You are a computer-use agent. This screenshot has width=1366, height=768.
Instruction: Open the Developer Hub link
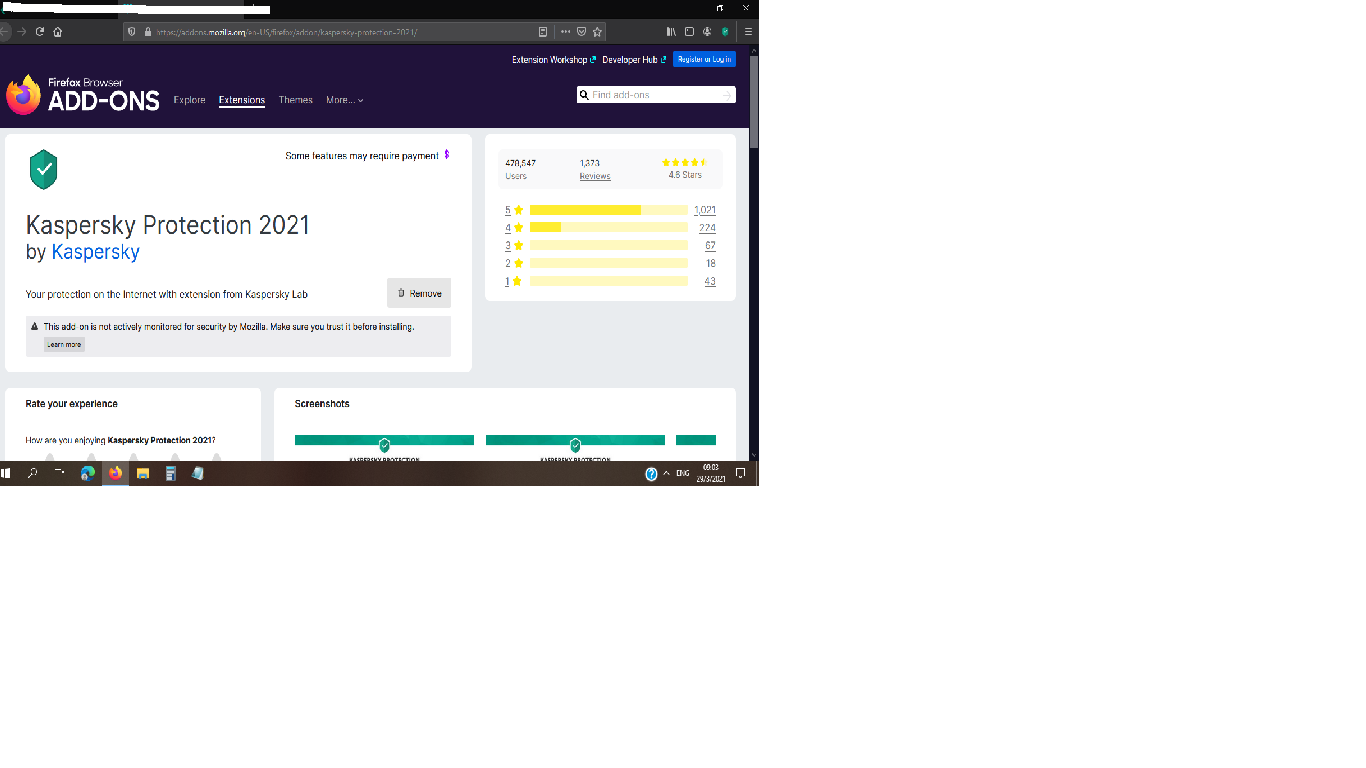click(x=634, y=60)
